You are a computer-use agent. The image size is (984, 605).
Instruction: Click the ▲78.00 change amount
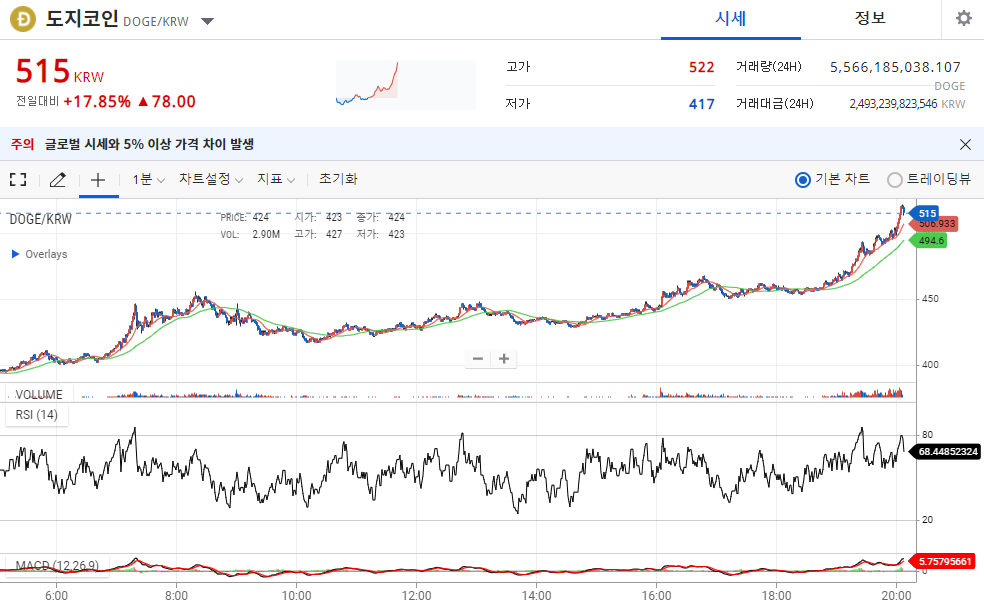(x=166, y=102)
